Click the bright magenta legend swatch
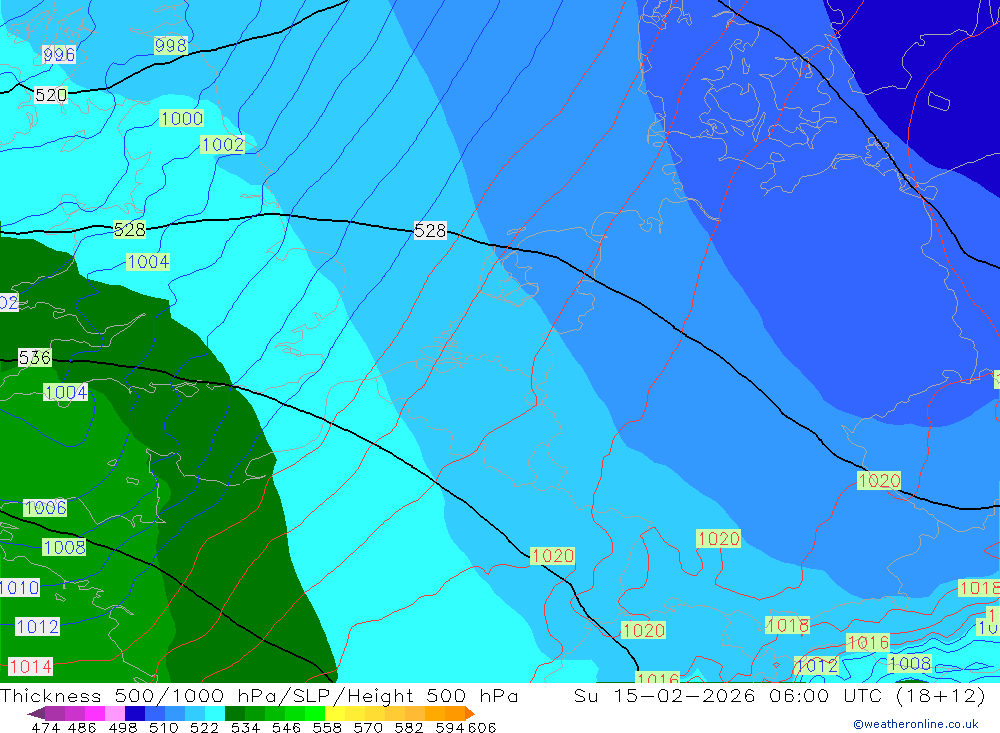The image size is (1000, 733). tap(93, 713)
